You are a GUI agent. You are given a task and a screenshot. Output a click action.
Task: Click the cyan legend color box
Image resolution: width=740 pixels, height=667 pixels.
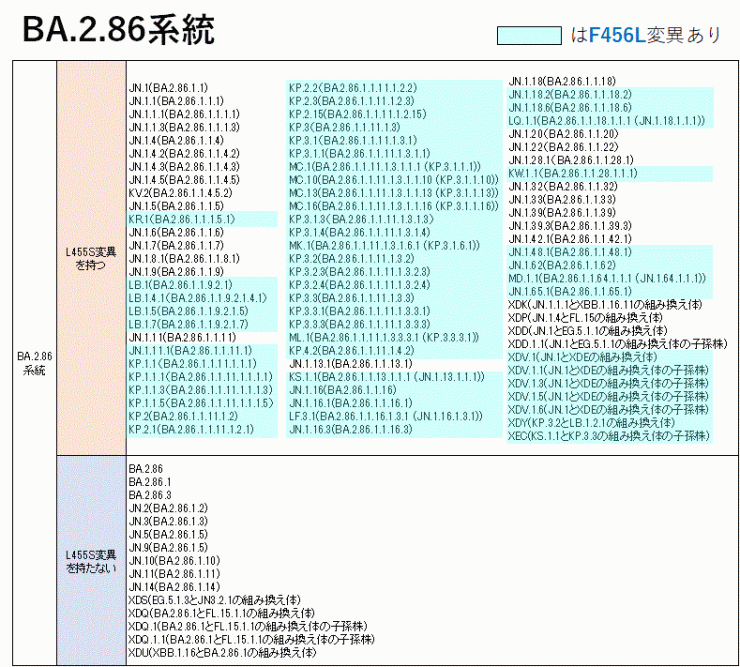(x=529, y=36)
